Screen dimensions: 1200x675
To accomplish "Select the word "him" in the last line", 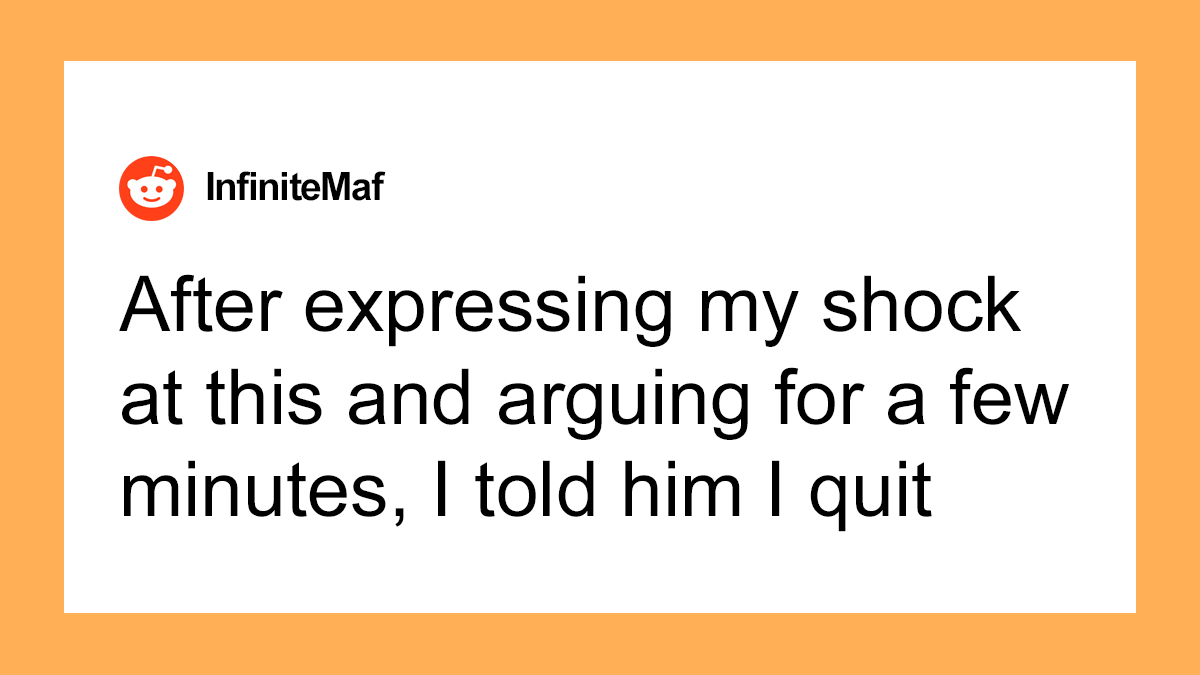I will point(681,494).
